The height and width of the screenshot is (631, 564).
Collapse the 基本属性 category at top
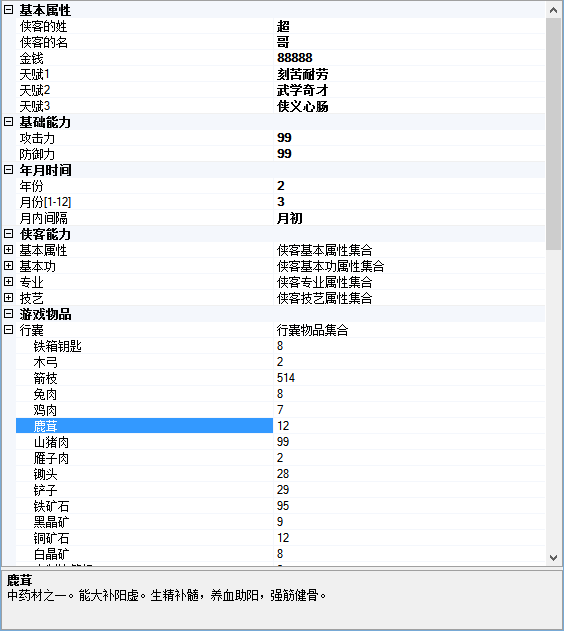pos(8,10)
